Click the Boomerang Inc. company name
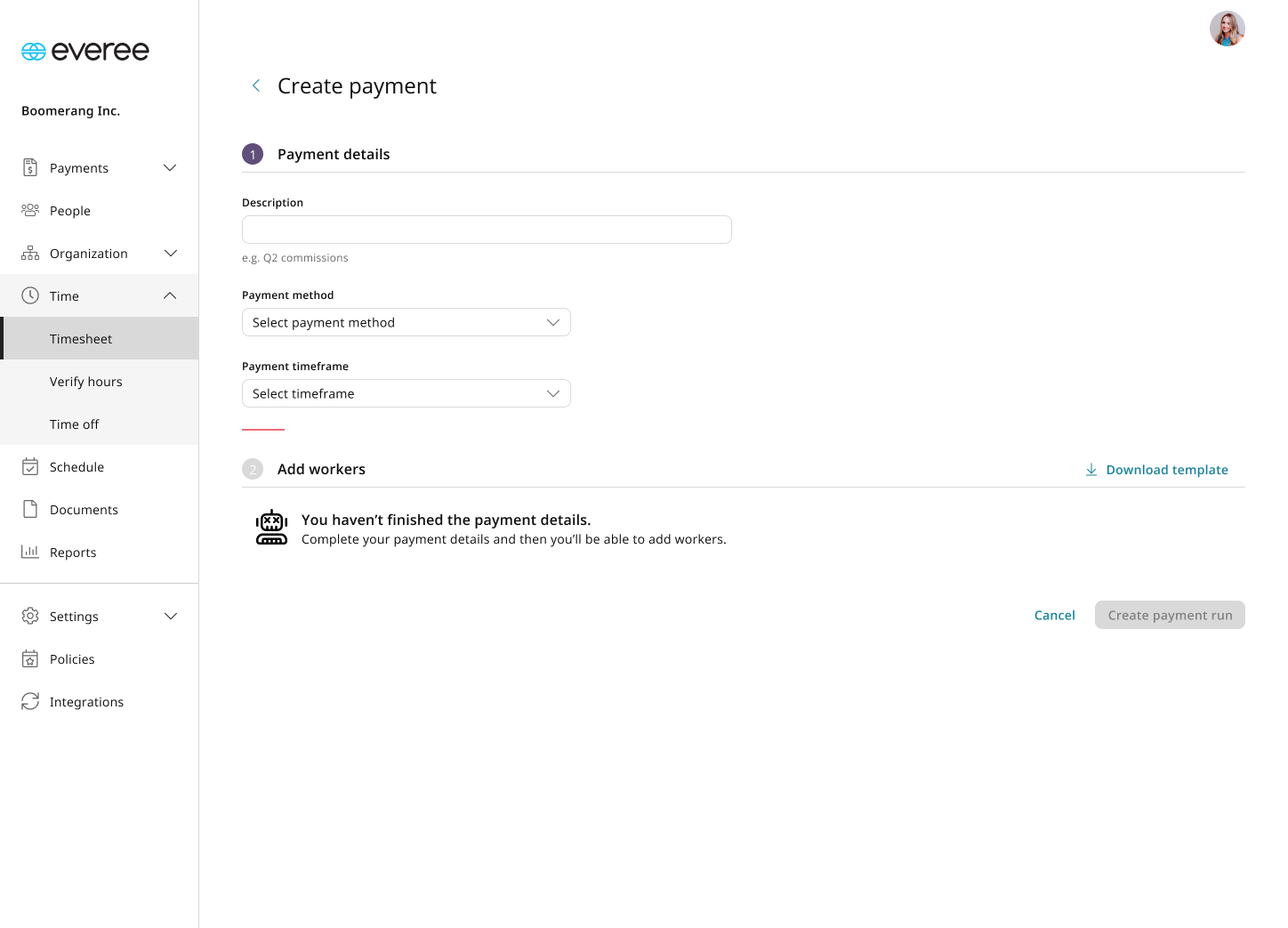The height and width of the screenshot is (928, 1288). [70, 110]
